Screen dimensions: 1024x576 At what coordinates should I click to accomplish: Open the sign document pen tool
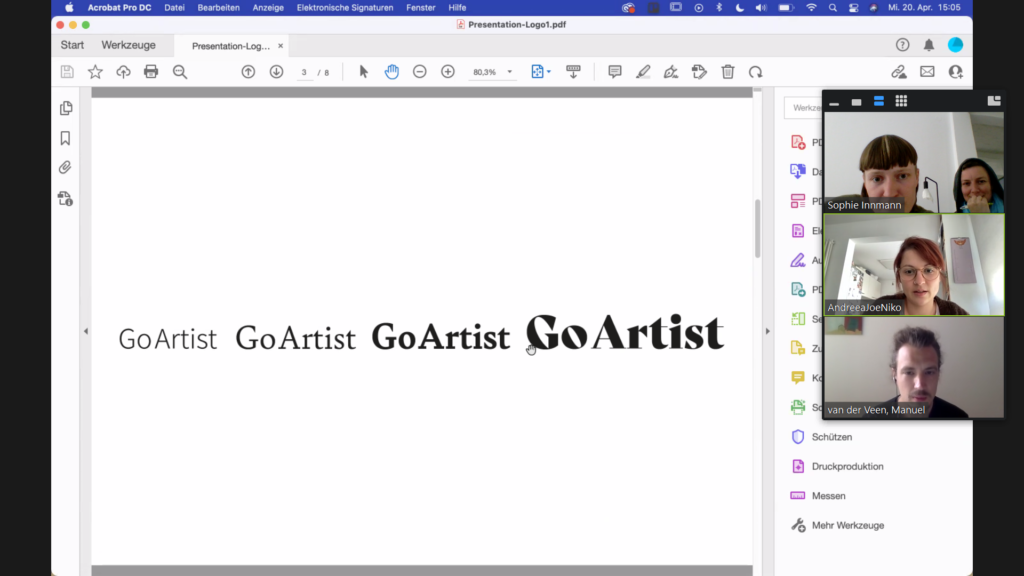pyautogui.click(x=671, y=72)
